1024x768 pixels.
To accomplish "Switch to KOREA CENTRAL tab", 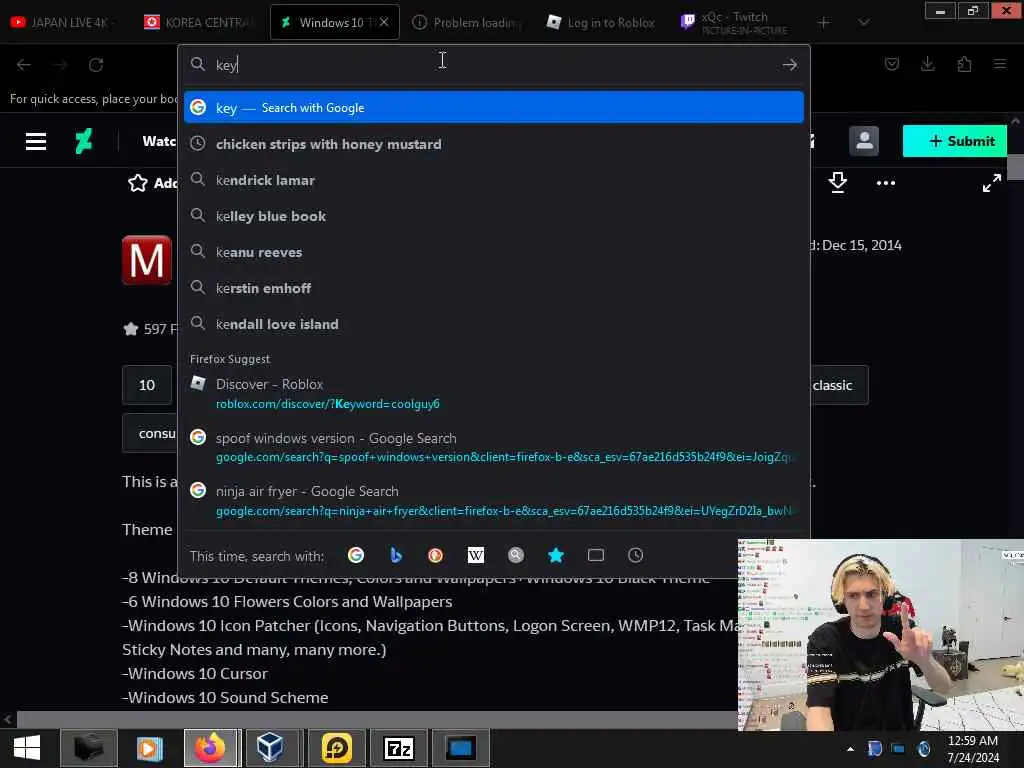I will 199,22.
